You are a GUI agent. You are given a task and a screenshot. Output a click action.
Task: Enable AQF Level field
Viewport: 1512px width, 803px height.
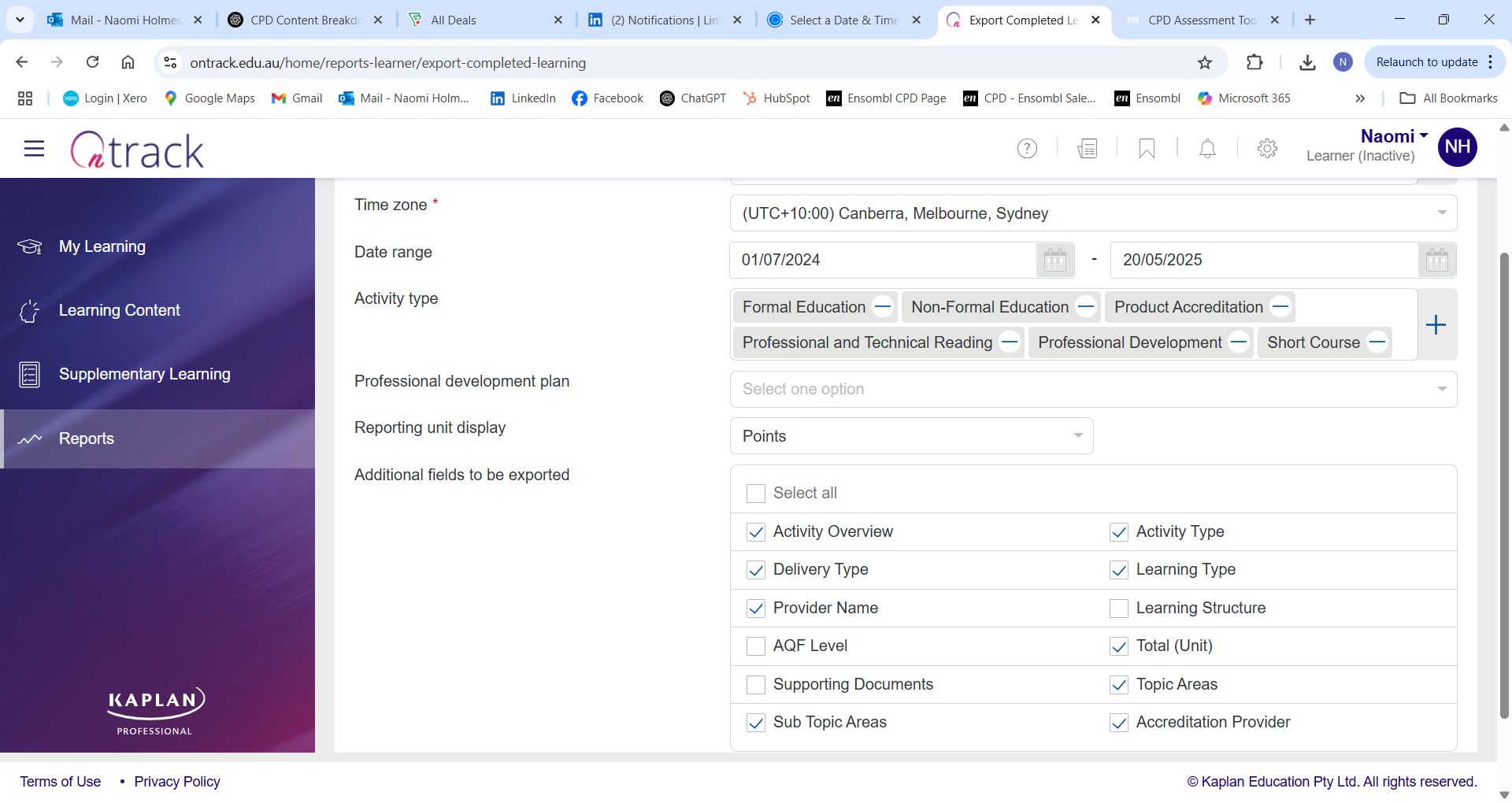coord(756,646)
